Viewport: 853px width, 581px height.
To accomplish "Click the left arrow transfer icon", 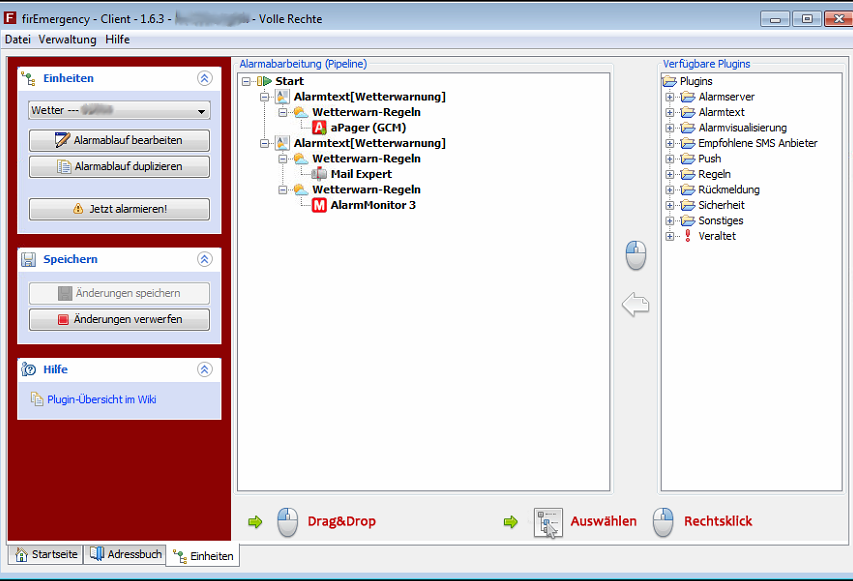I will click(635, 305).
